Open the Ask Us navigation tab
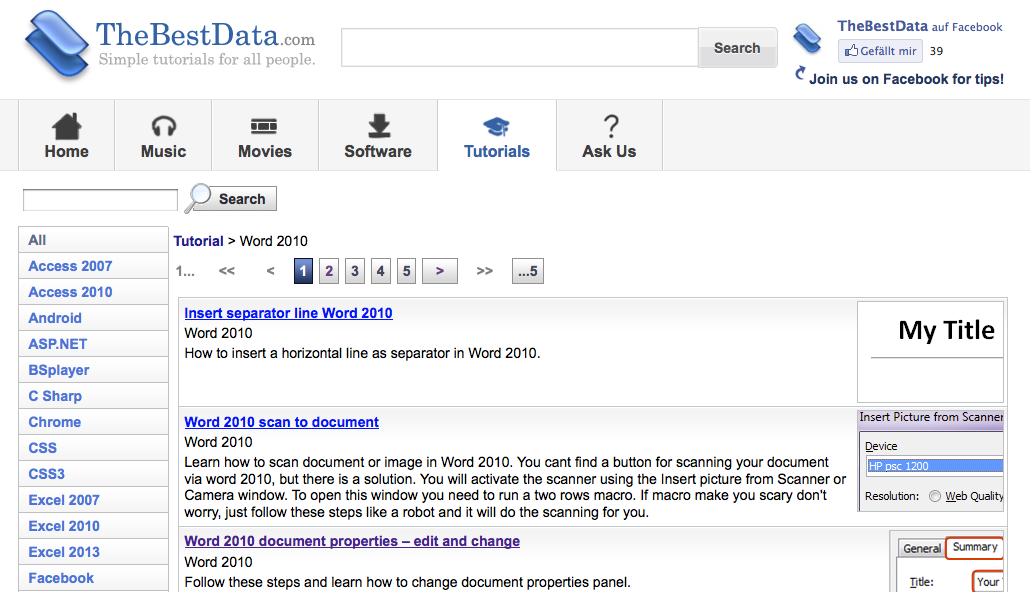 tap(609, 135)
